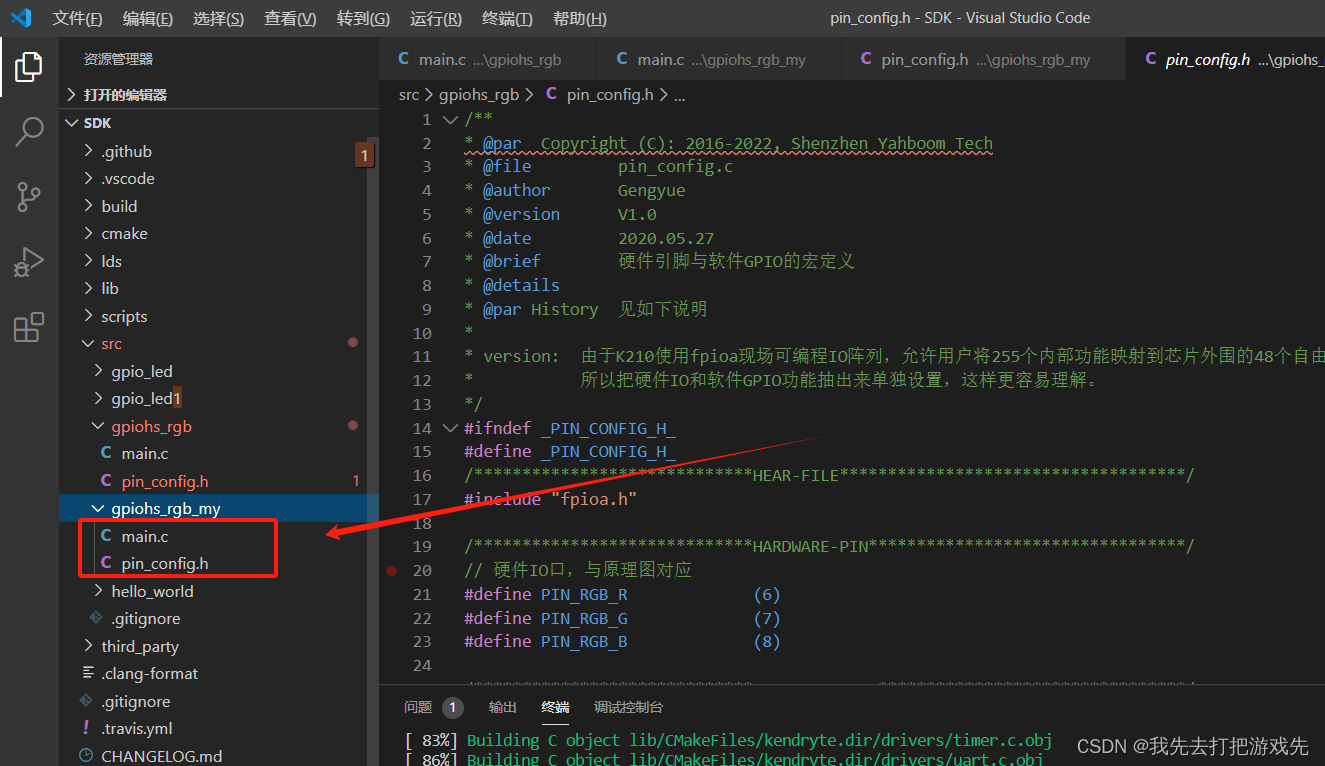Fold the comment block at line 1
This screenshot has height=766, width=1325.
coord(450,120)
